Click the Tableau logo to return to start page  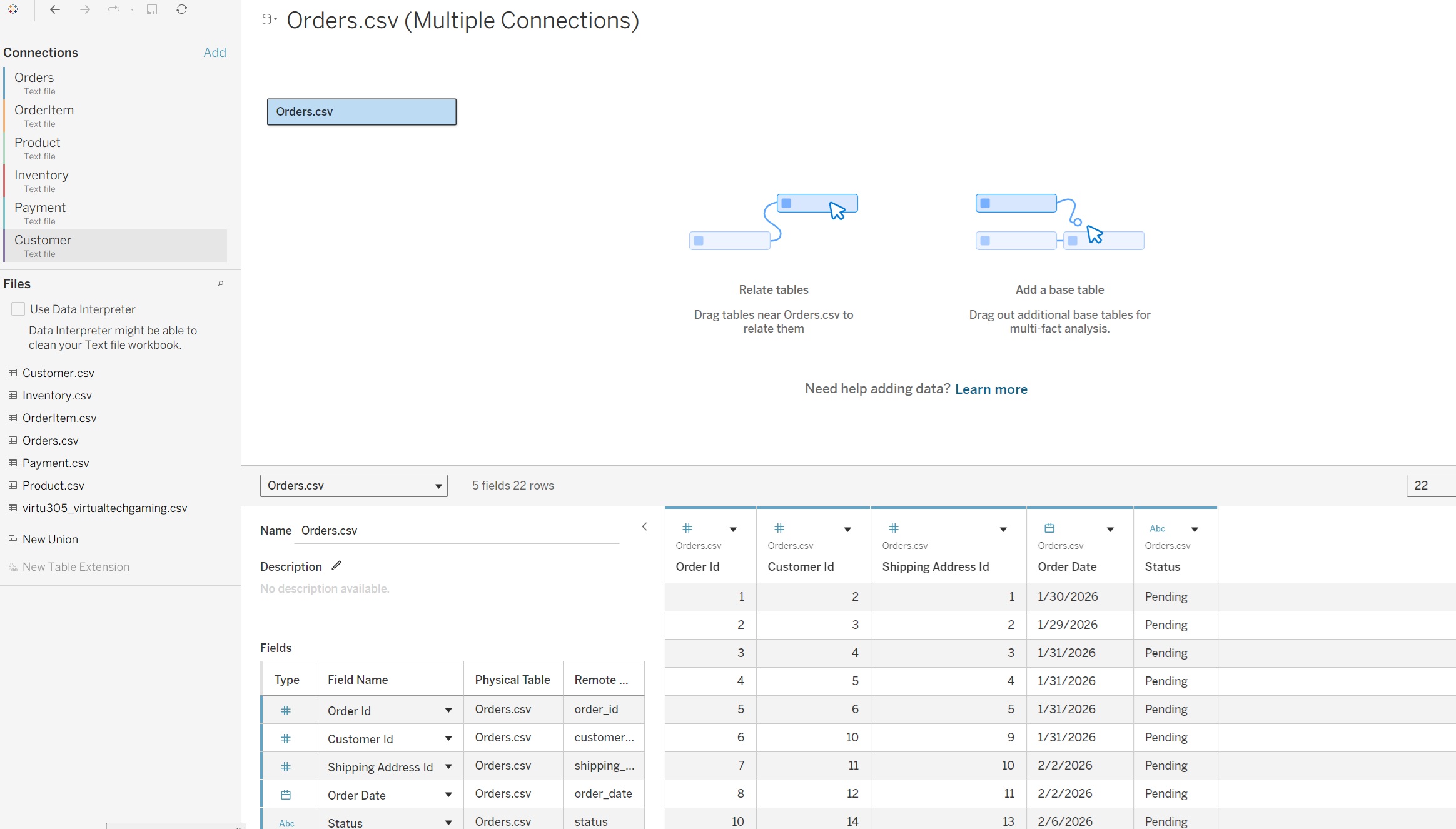(x=13, y=9)
